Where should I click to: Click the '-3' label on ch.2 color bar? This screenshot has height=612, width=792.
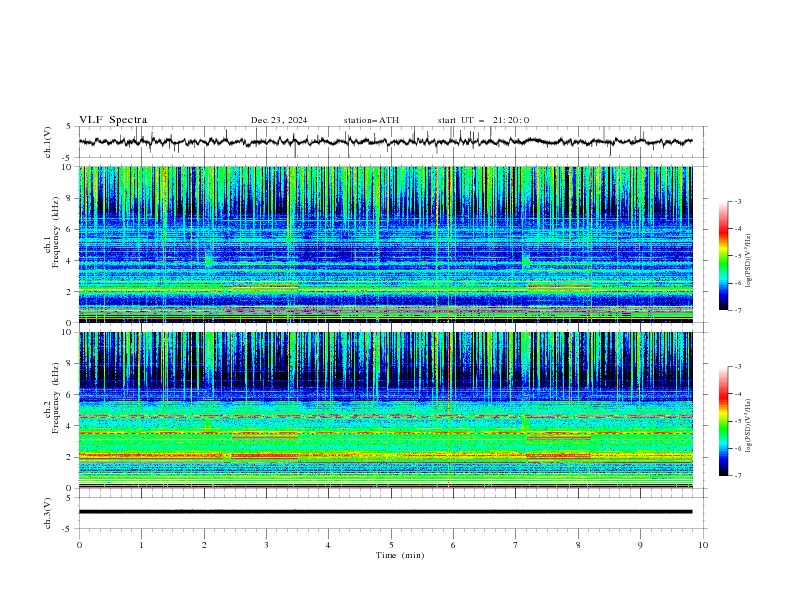coord(737,367)
